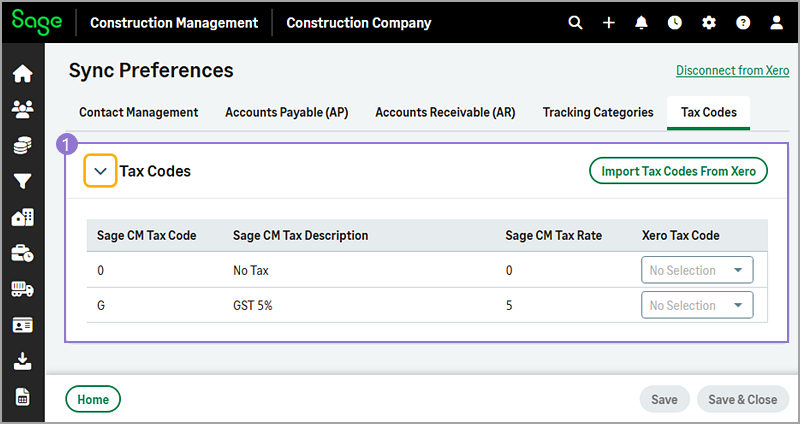Open the ID card sidebar icon

pos(22,325)
